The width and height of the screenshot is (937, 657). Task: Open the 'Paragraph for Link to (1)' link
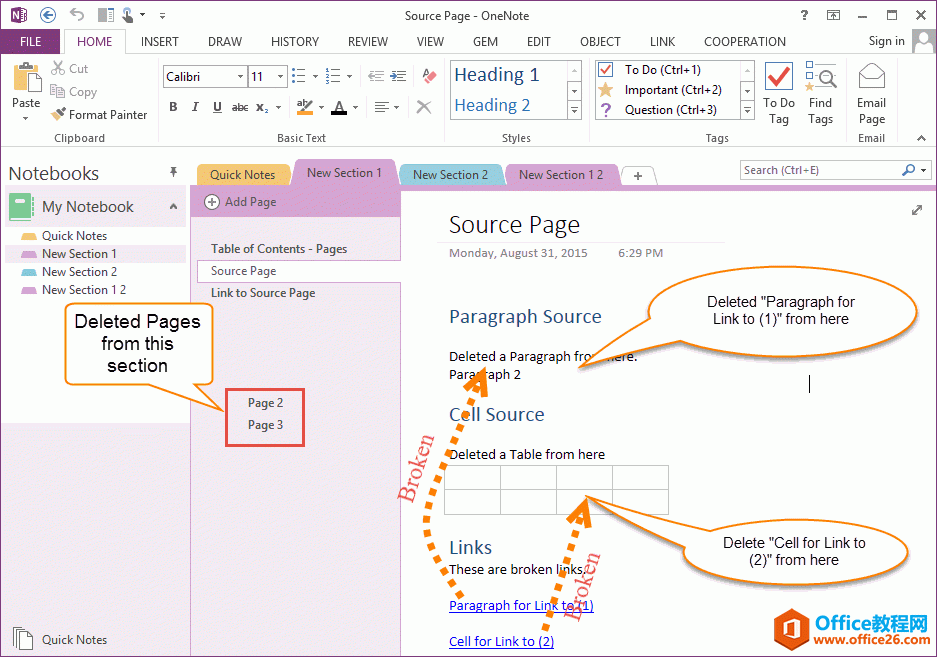521,605
